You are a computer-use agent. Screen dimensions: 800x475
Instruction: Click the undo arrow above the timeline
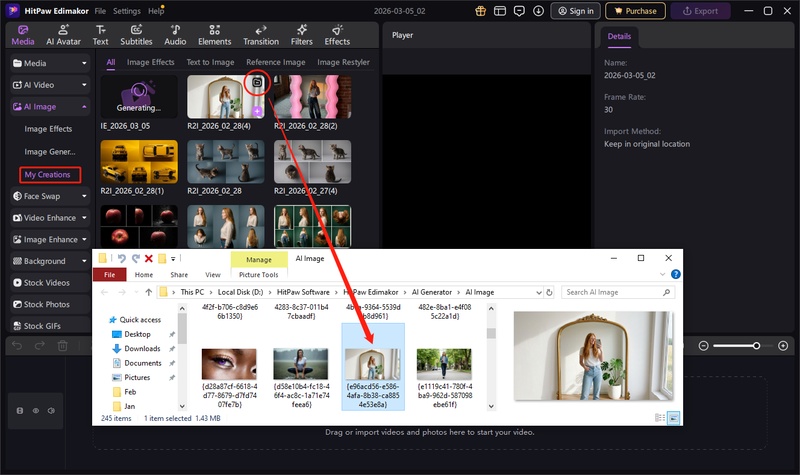pos(17,346)
